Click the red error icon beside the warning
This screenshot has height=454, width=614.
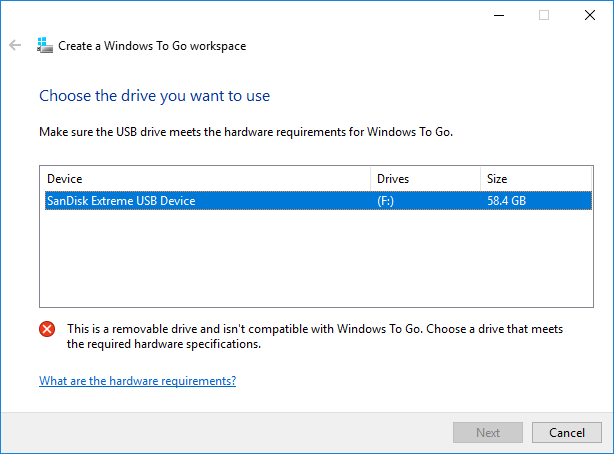coord(47,329)
